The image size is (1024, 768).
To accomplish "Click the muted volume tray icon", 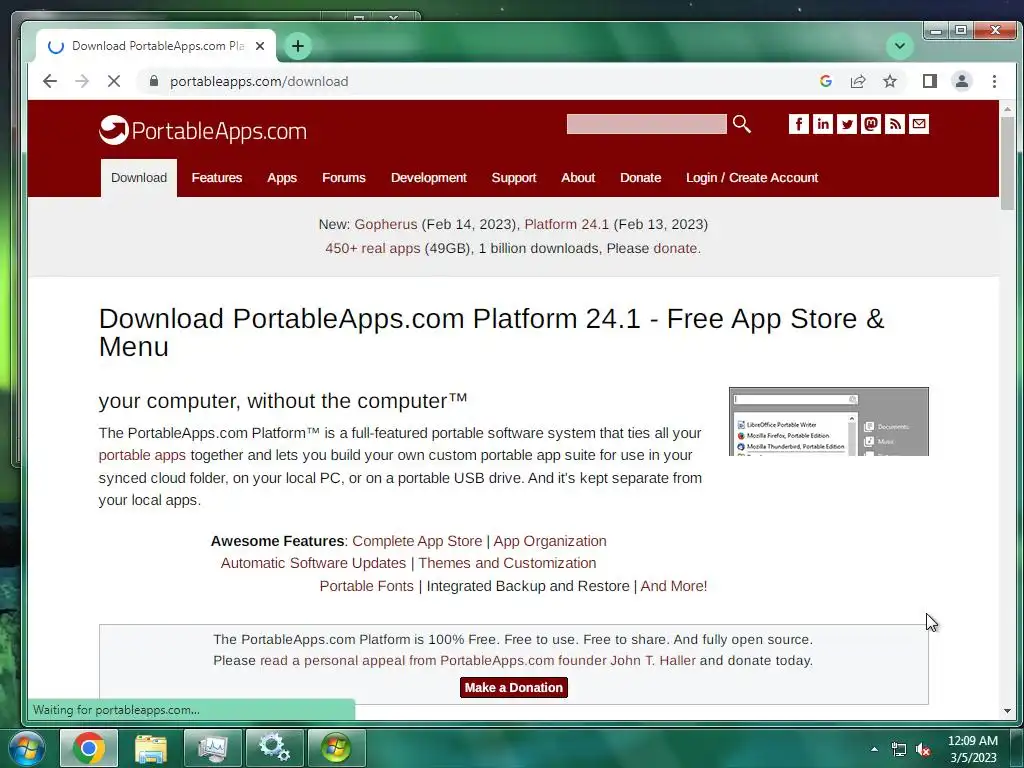I will (922, 749).
